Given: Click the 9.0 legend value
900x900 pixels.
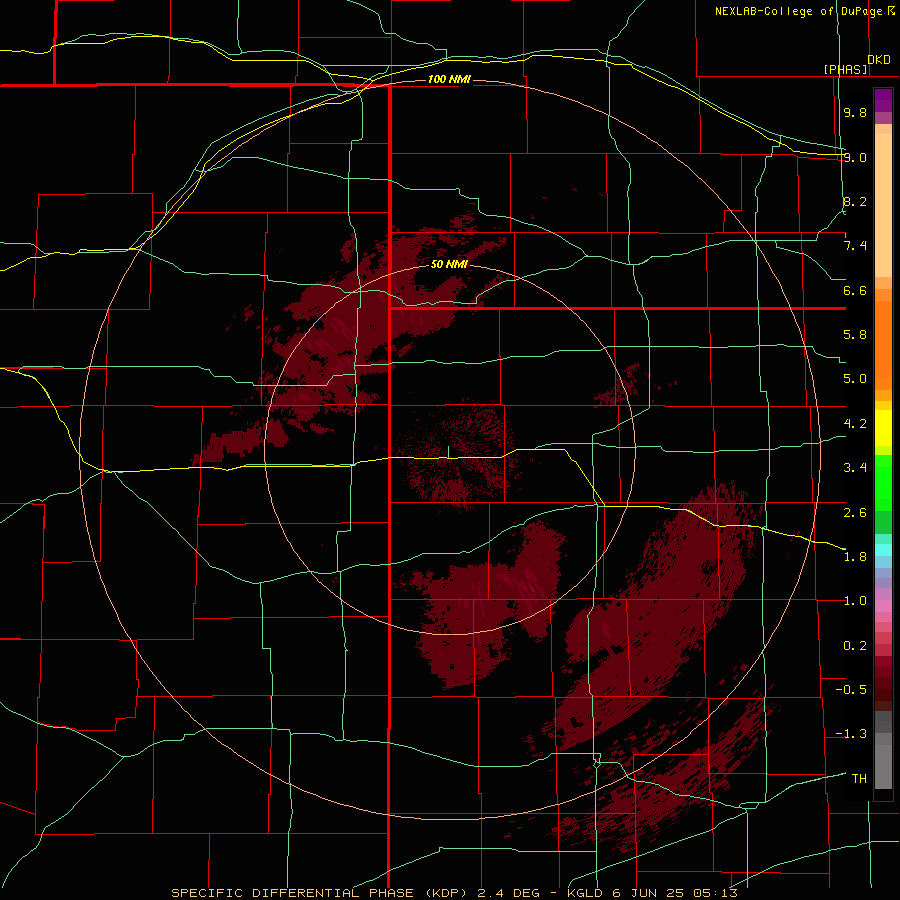Looking at the screenshot, I should click(x=855, y=157).
